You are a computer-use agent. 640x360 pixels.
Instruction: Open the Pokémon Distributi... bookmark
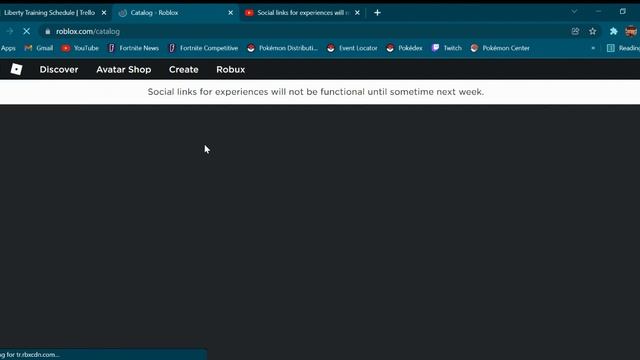[x=282, y=48]
